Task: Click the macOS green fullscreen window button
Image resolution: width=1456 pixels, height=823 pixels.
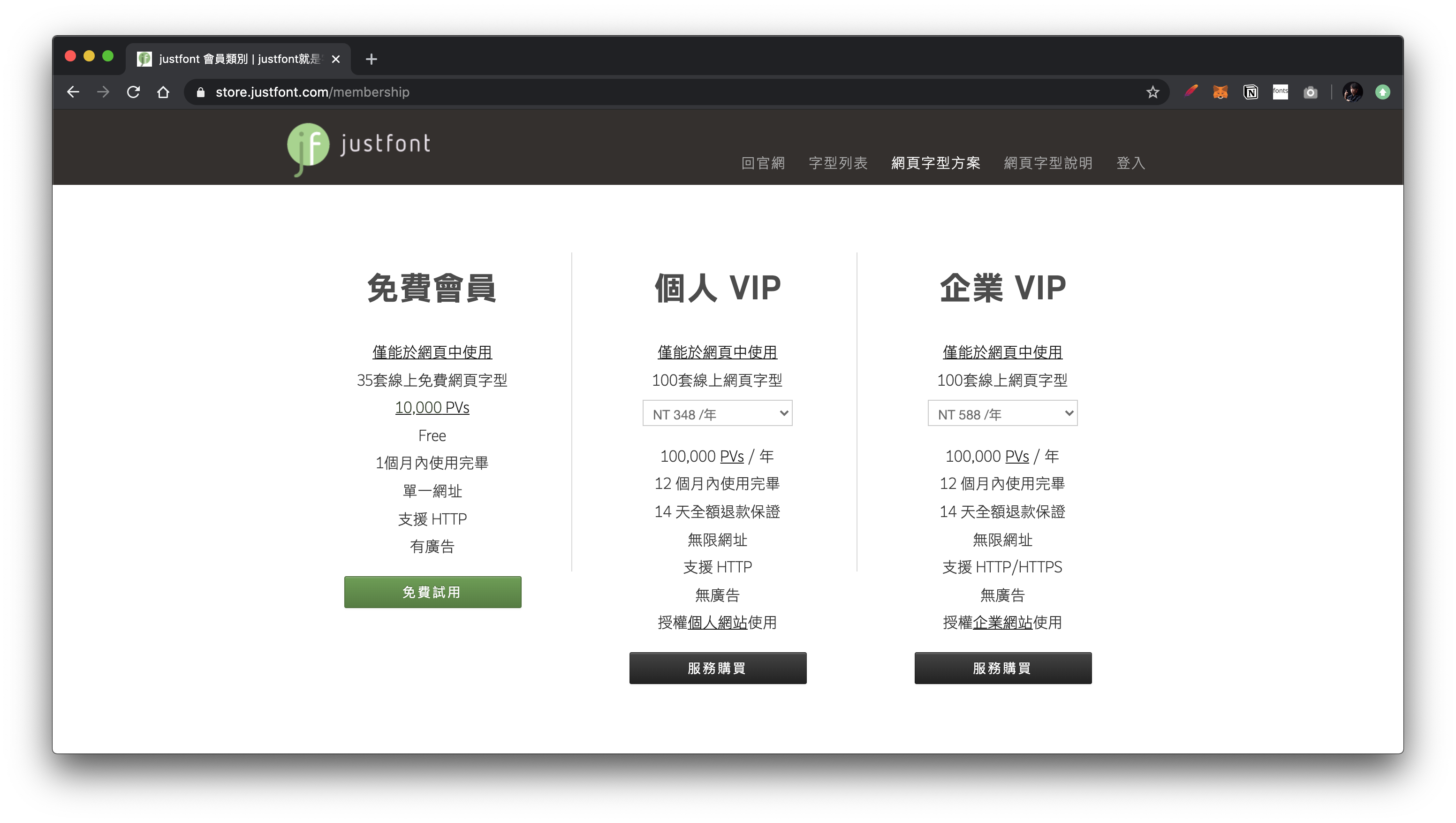Action: 107,56
